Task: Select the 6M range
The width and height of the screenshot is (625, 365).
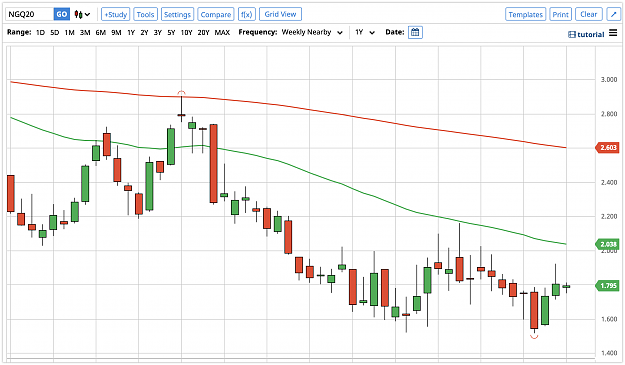Action: coord(100,33)
